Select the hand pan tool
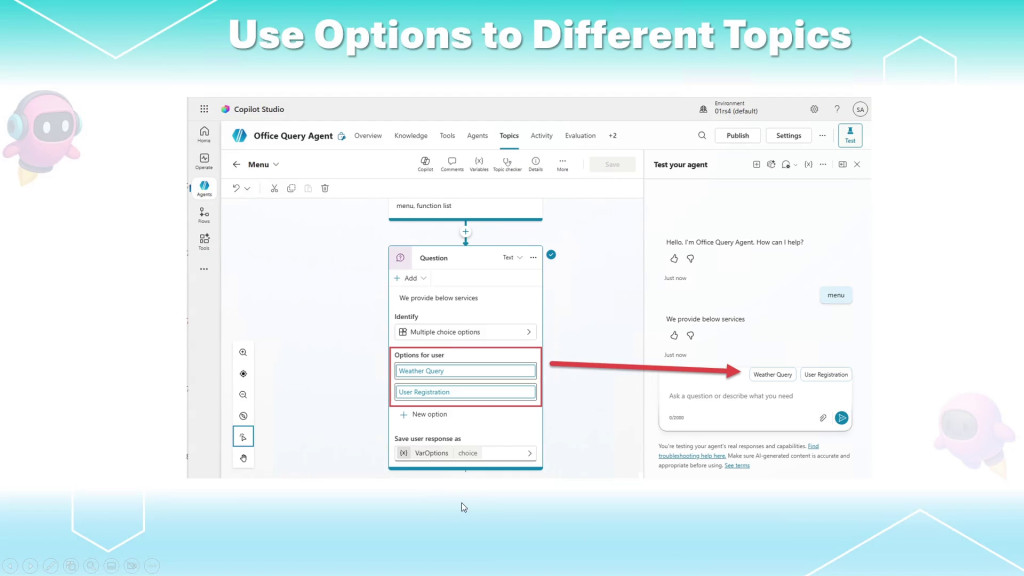 [243, 458]
